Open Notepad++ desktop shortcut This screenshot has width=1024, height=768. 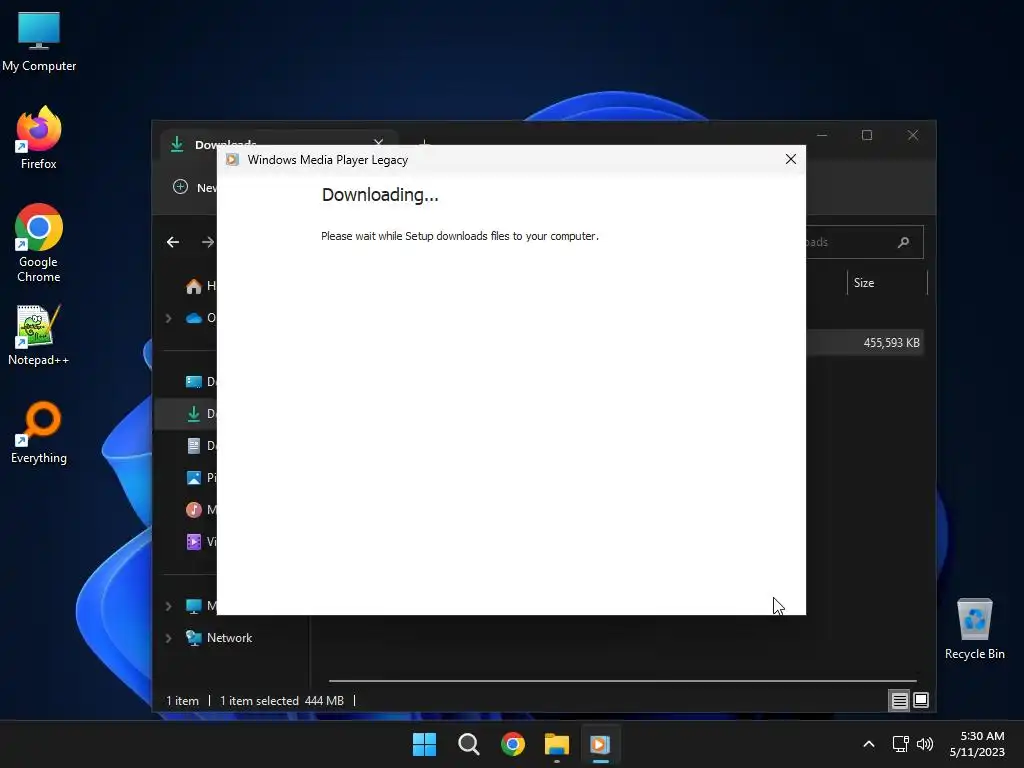tap(39, 335)
